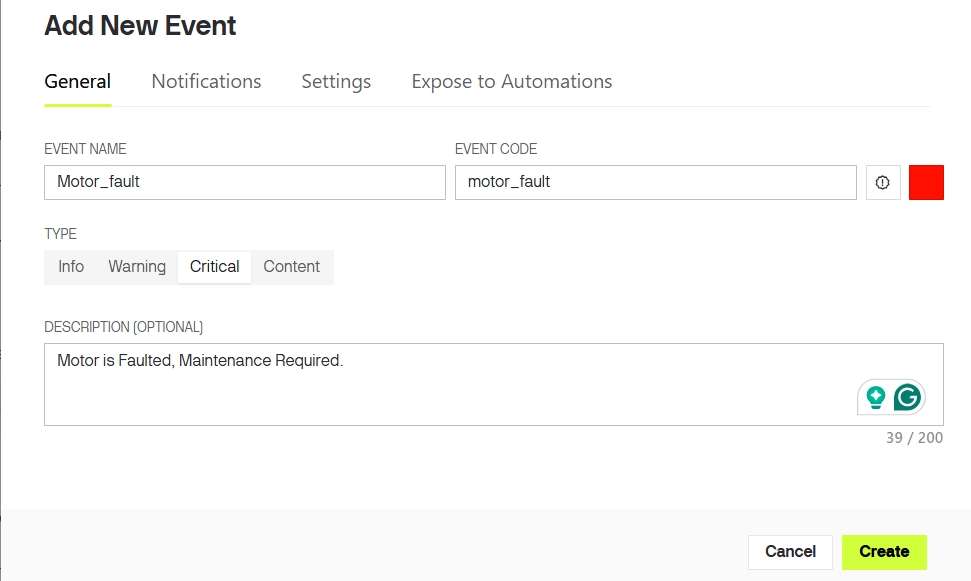The image size is (971, 581).
Task: Select the Warning event type
Action: coord(137,267)
